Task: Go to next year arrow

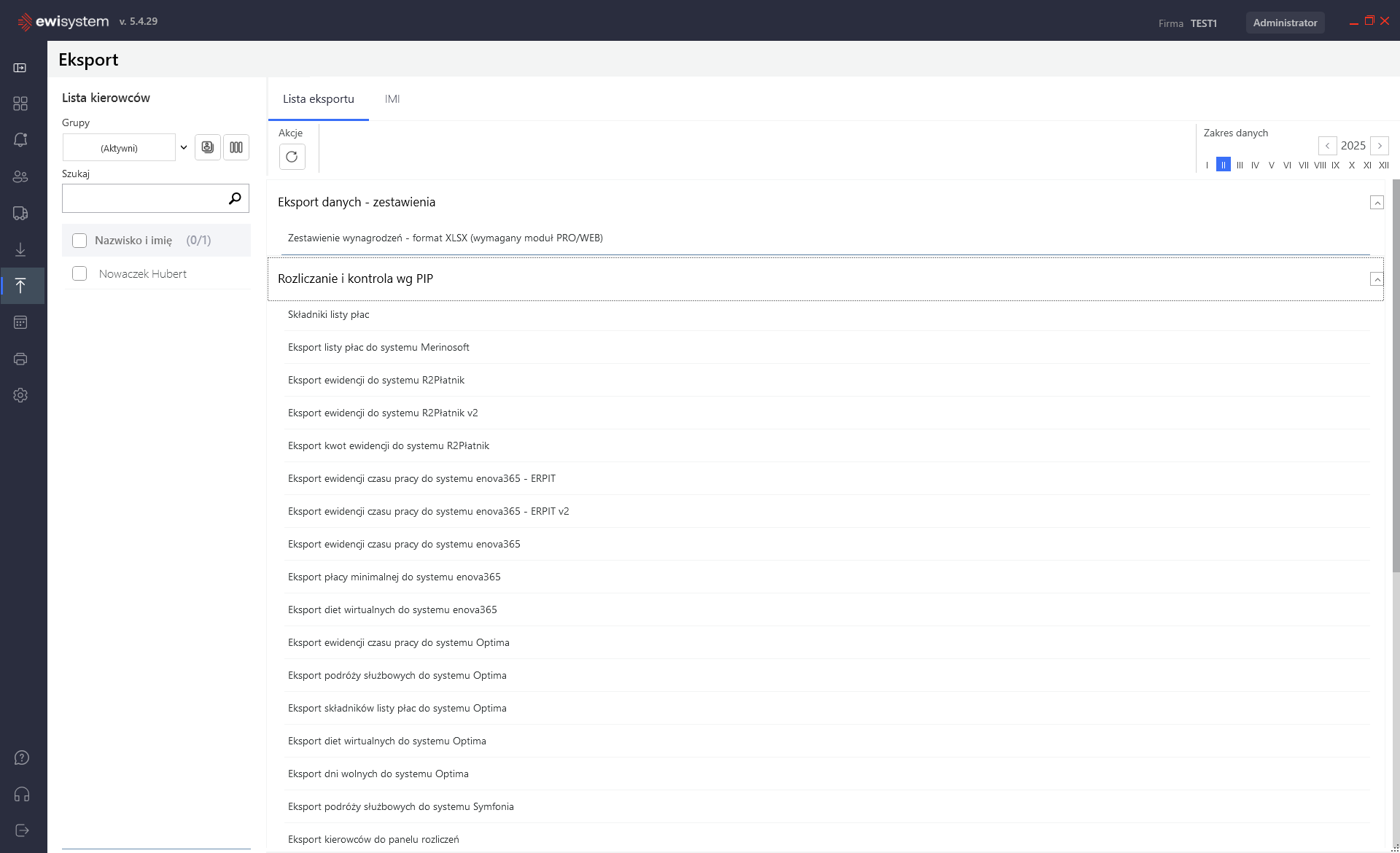Action: (1380, 146)
